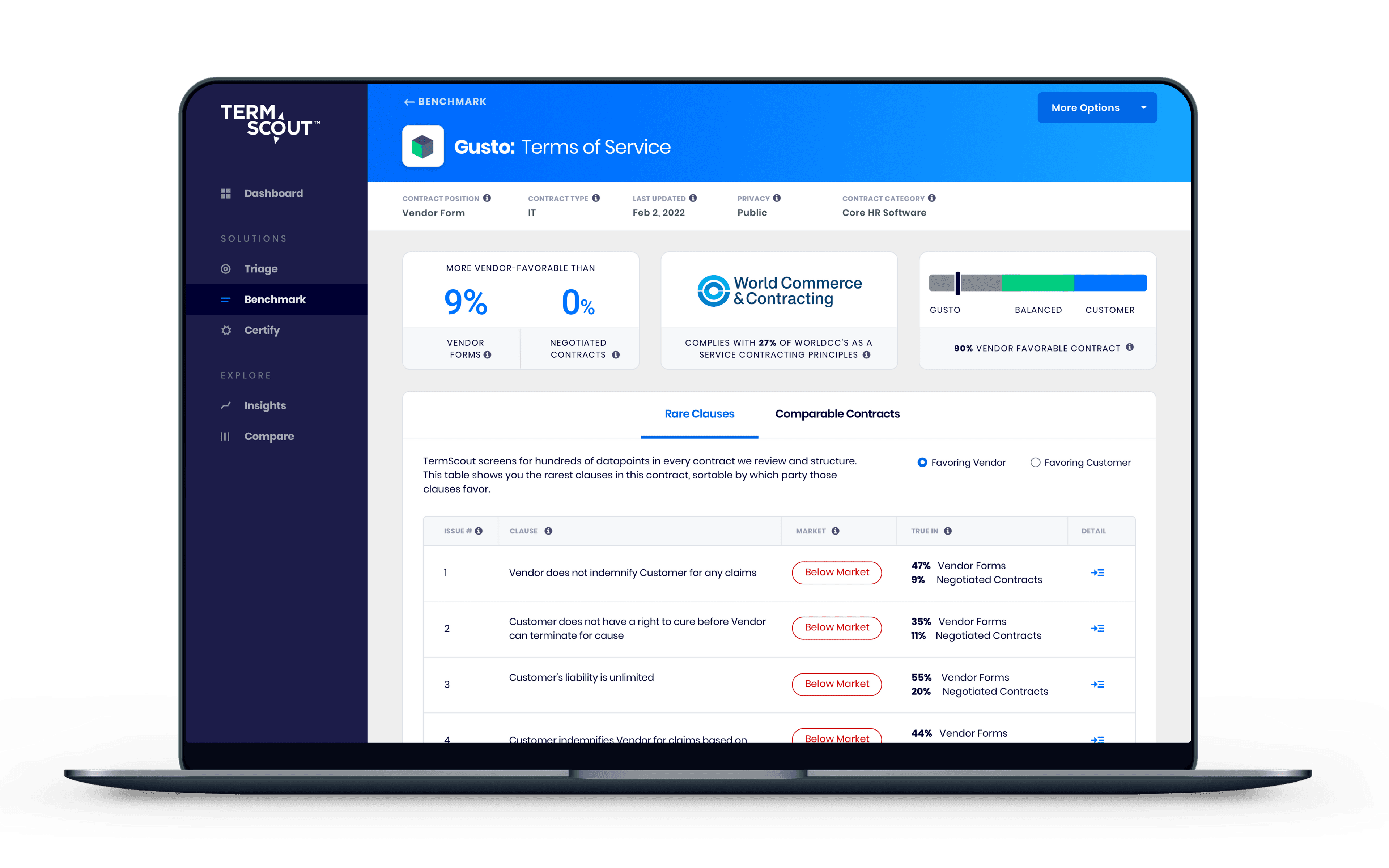The height and width of the screenshot is (868, 1389).
Task: Open detail for issue 2 cure row
Action: coord(1097,629)
